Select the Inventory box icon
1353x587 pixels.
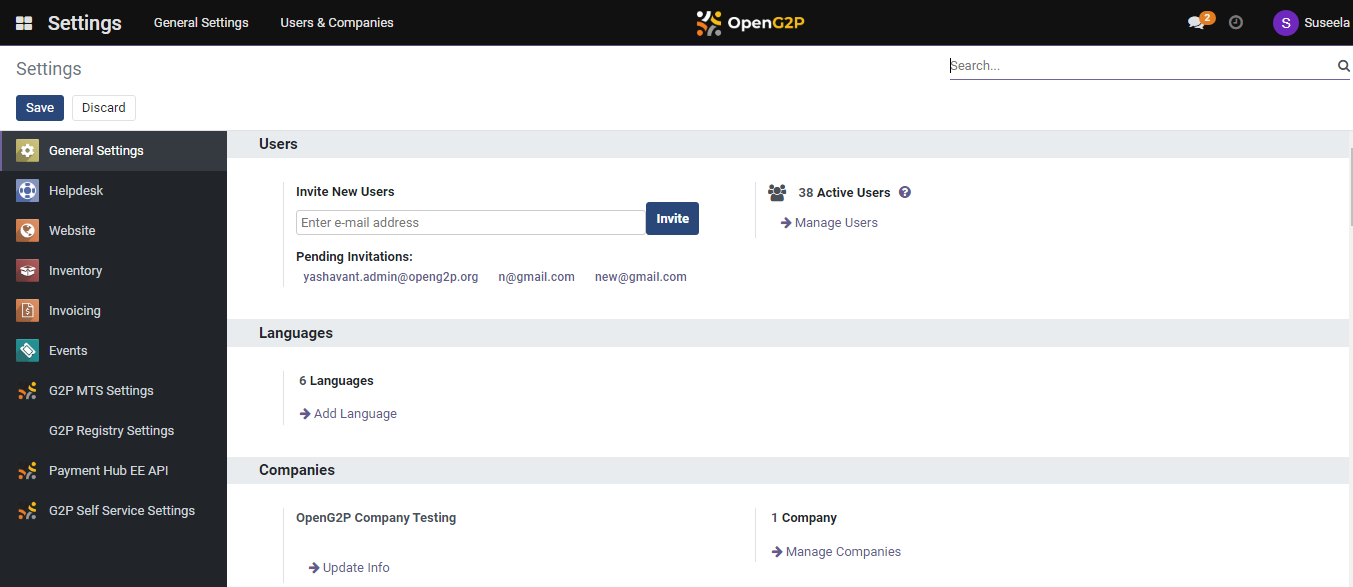[27, 271]
